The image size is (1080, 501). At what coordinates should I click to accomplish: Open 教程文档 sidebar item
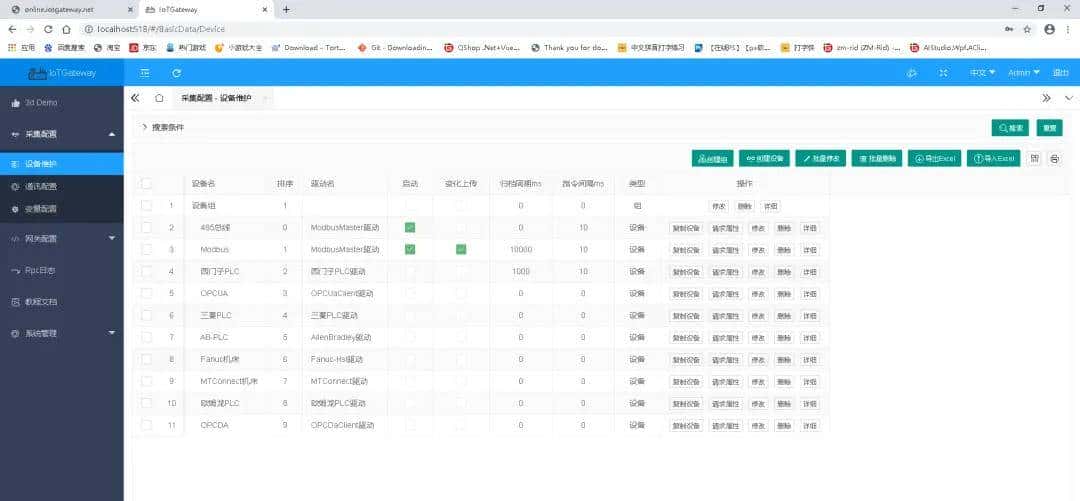point(62,302)
